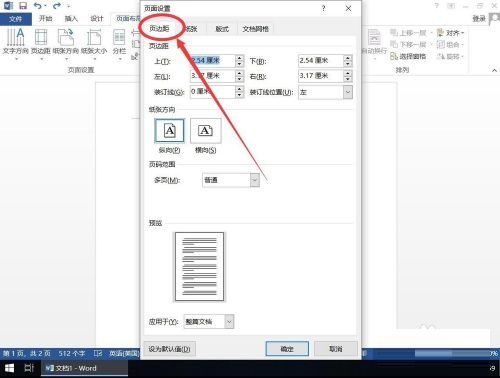Open the 文件 menu tab in Word

pos(16,19)
